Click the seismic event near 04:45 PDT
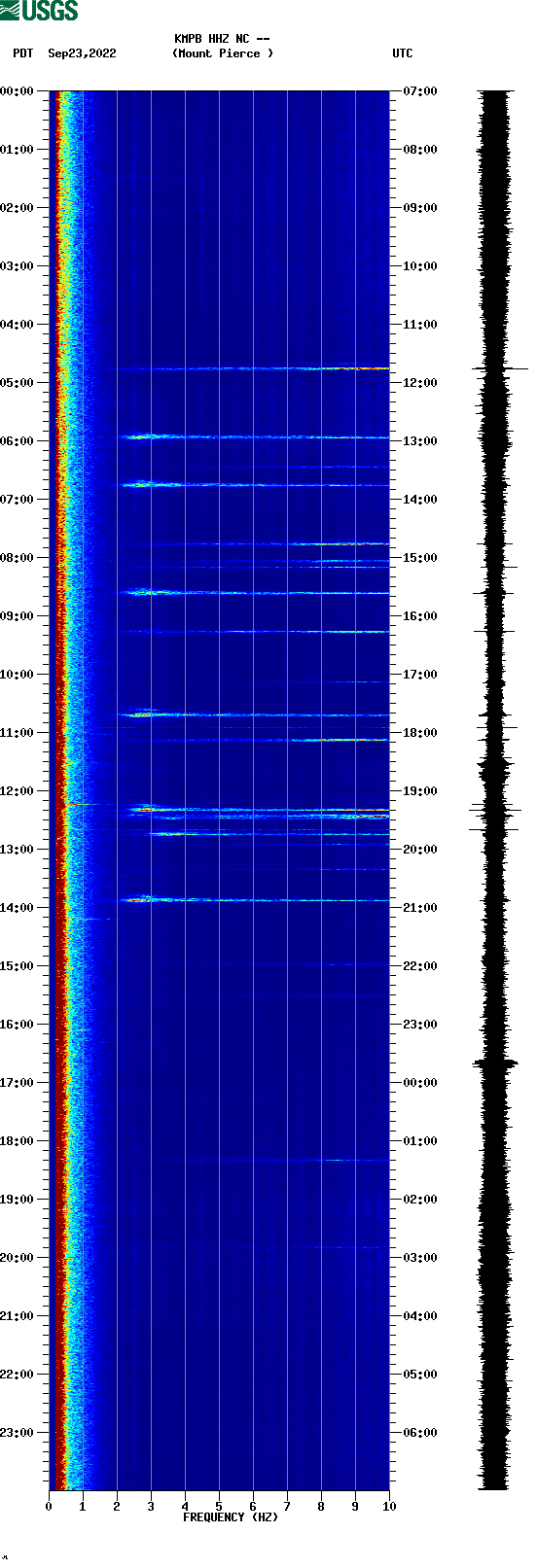537x1568 pixels. [253, 368]
